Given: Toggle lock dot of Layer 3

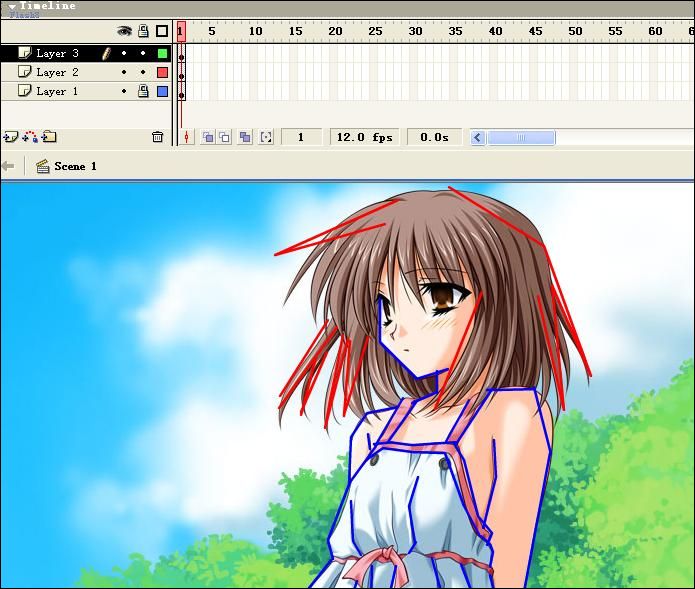Looking at the screenshot, I should pos(143,53).
